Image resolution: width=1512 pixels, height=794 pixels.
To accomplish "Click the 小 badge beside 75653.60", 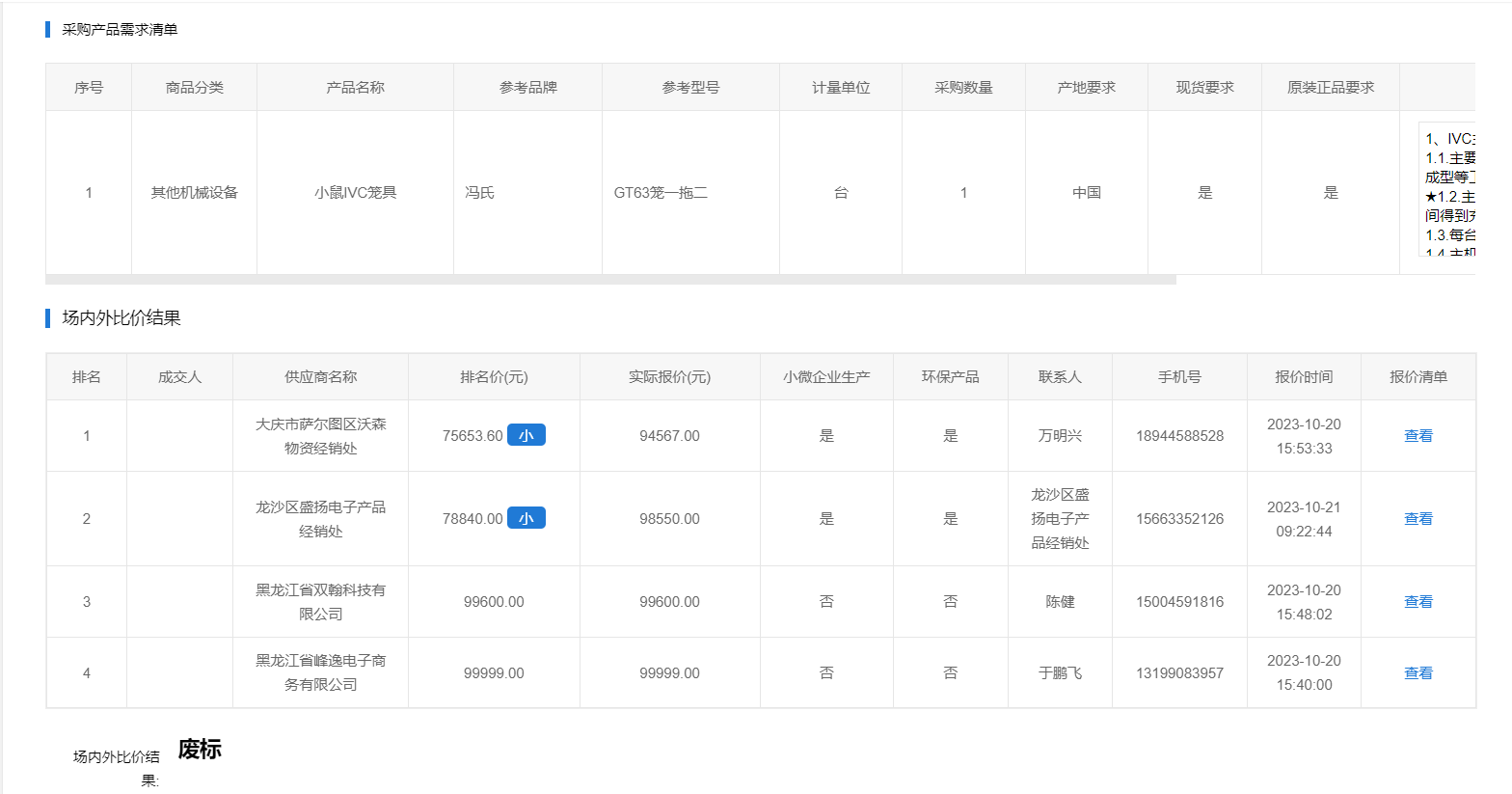I will click(526, 435).
